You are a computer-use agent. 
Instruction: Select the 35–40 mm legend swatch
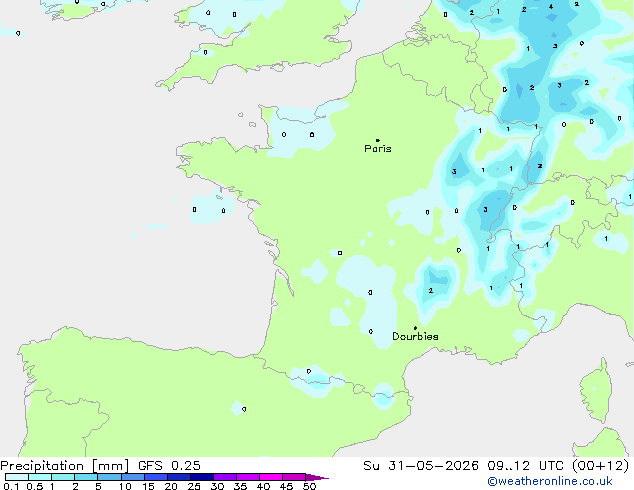point(248,477)
